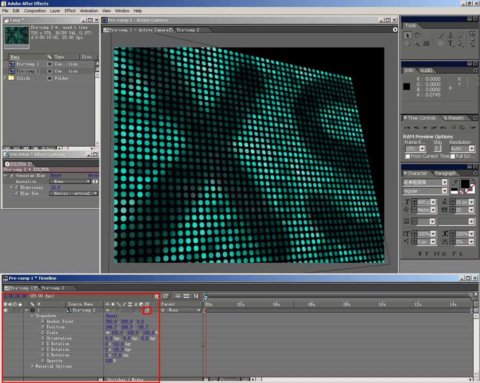
Task: Expand the Solids folder in Project
Action: coord(5,78)
